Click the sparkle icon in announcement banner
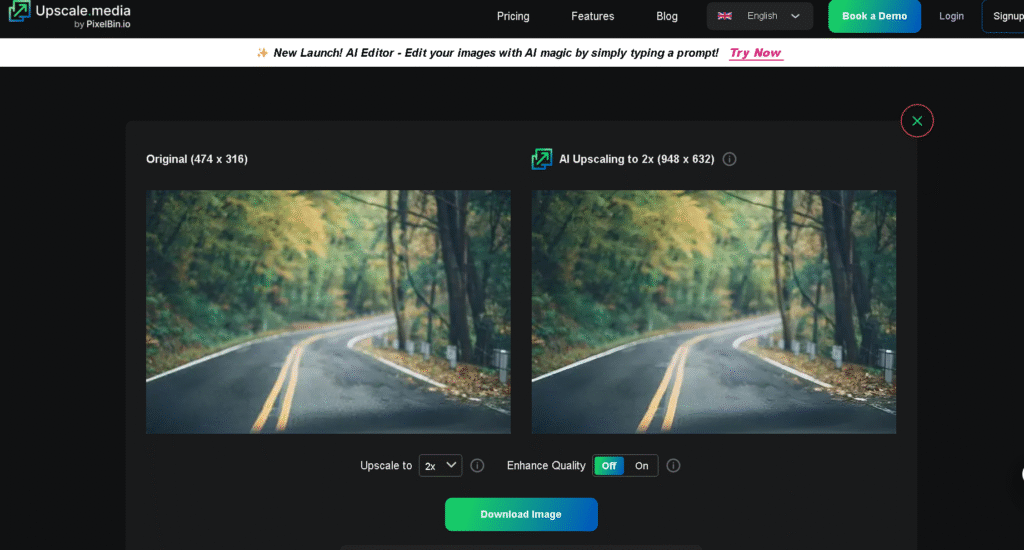 pyautogui.click(x=262, y=53)
